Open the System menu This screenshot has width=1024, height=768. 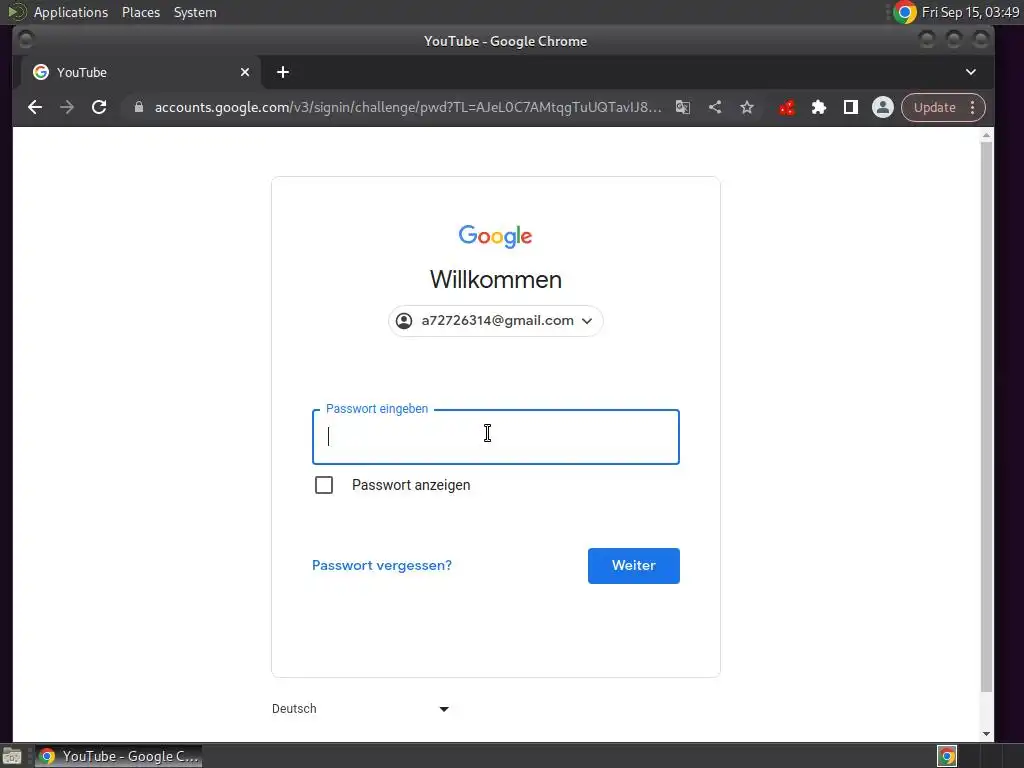point(195,12)
